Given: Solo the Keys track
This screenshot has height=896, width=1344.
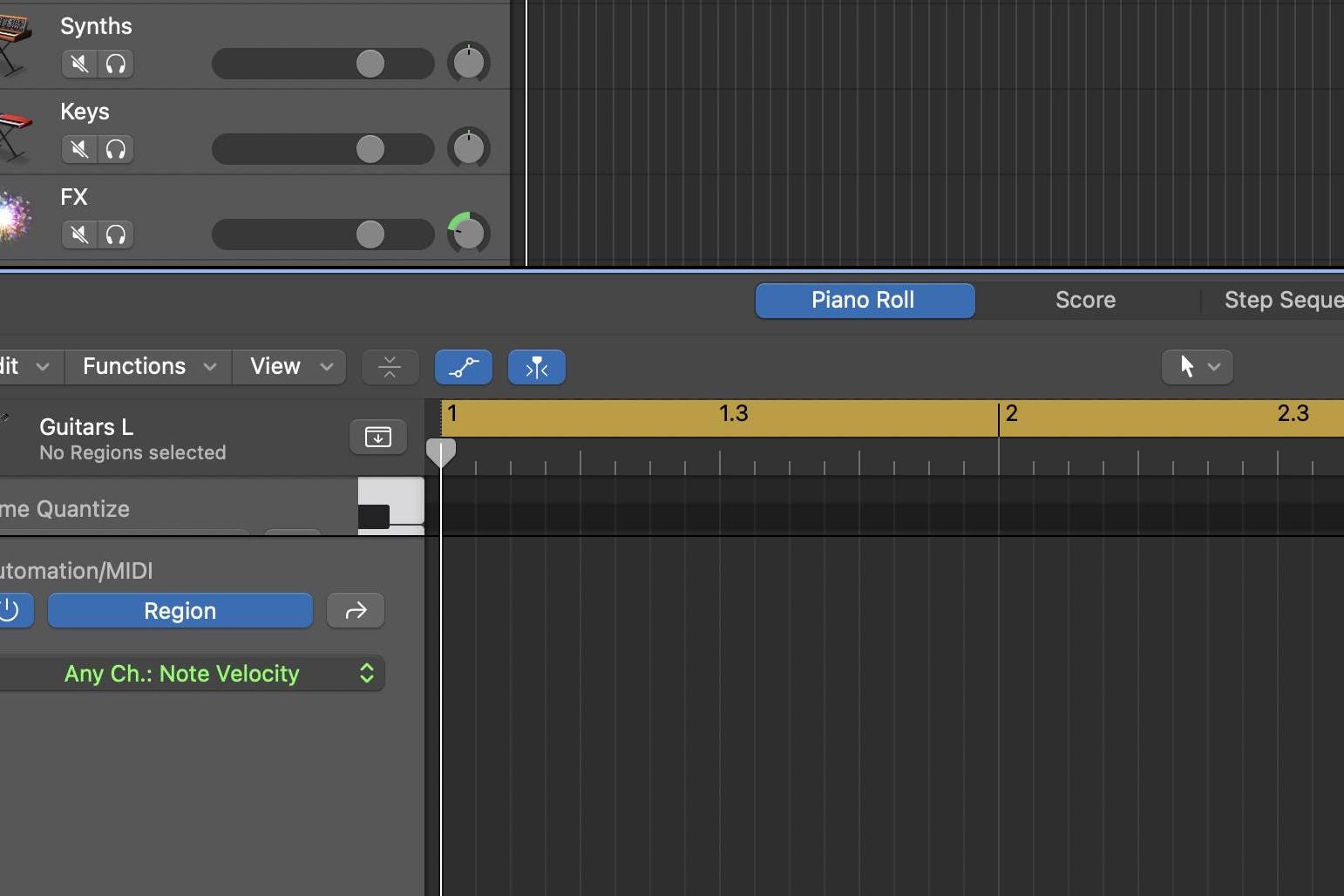Looking at the screenshot, I should pos(116,149).
